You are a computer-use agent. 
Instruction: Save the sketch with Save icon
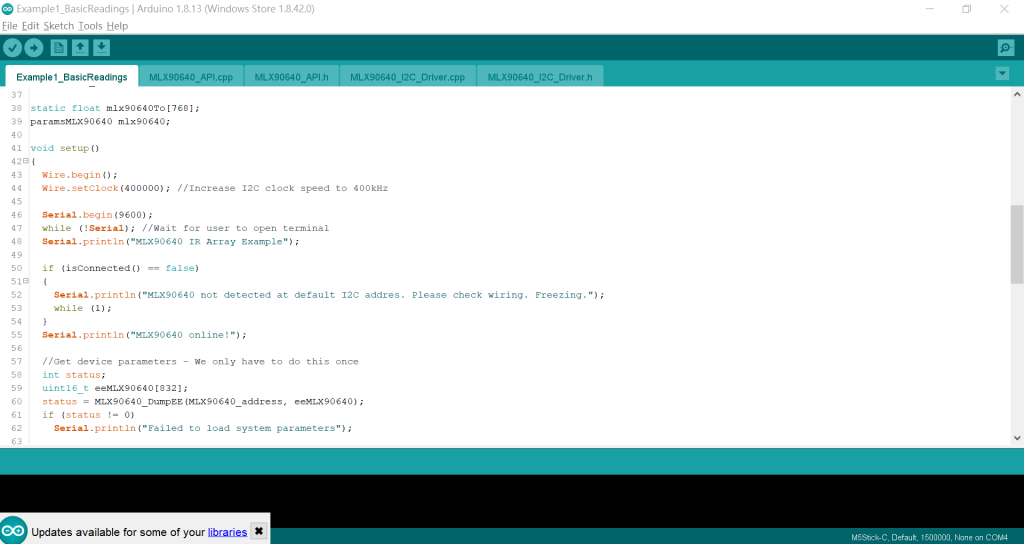pos(101,48)
